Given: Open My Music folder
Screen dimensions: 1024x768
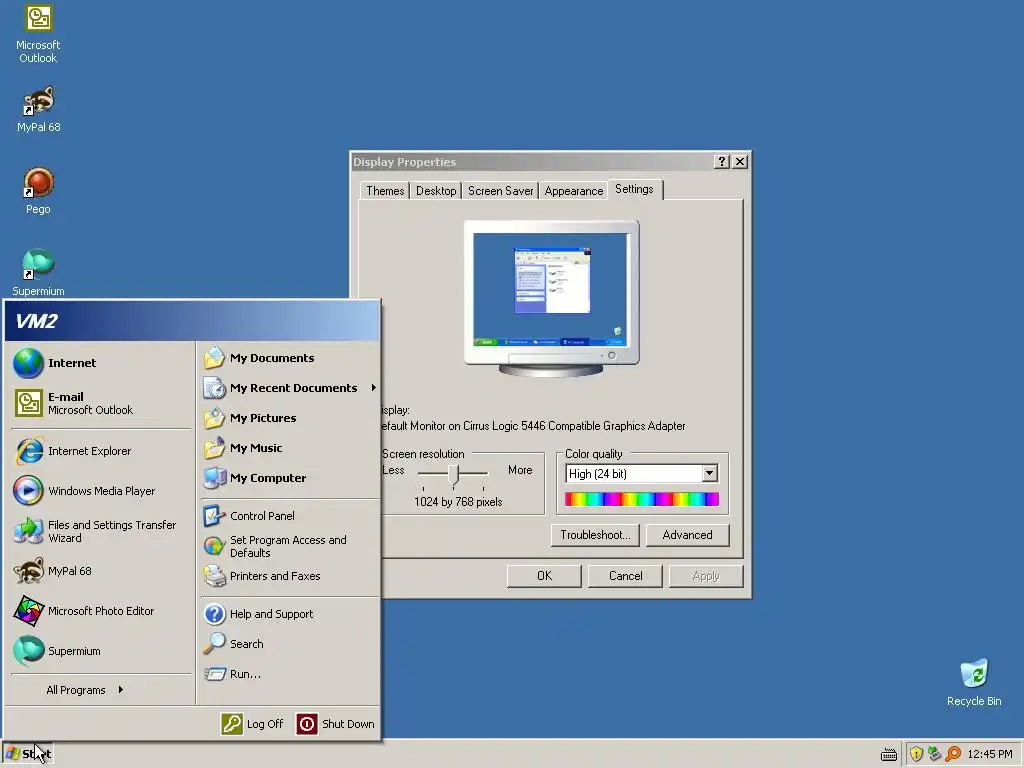Looking at the screenshot, I should [289, 448].
